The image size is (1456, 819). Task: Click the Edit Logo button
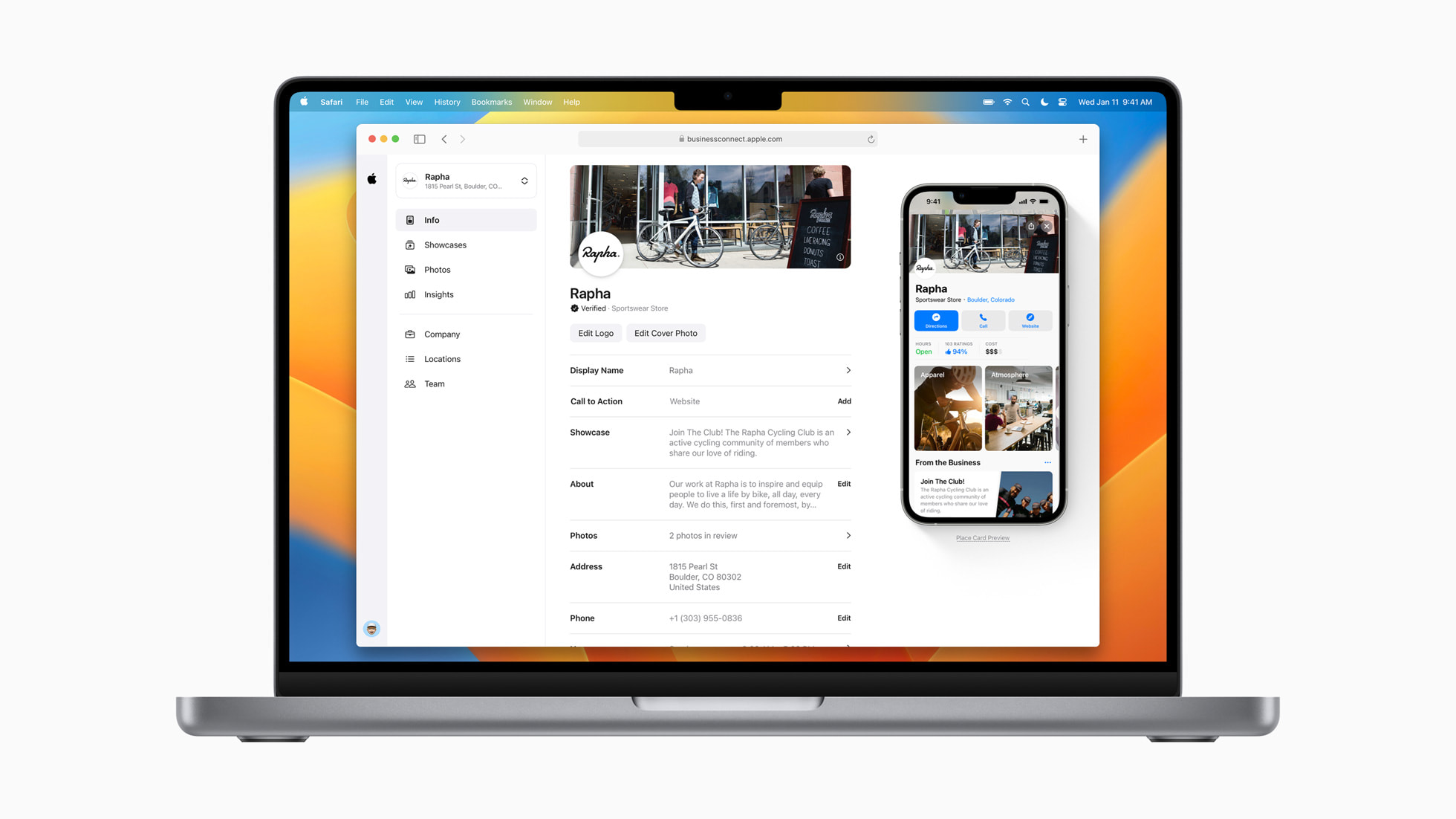tap(594, 333)
